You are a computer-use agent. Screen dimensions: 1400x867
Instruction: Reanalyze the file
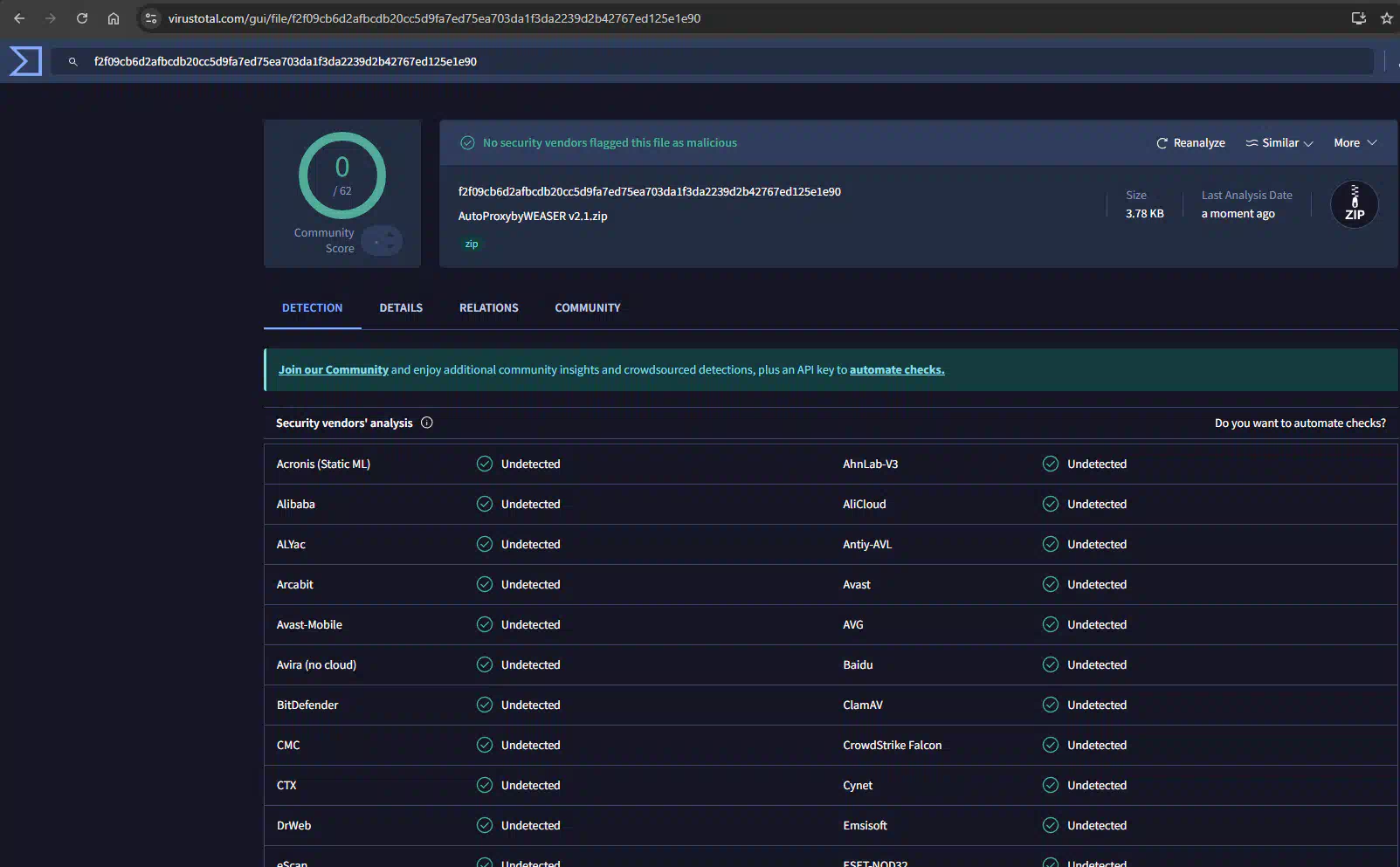(x=1190, y=143)
